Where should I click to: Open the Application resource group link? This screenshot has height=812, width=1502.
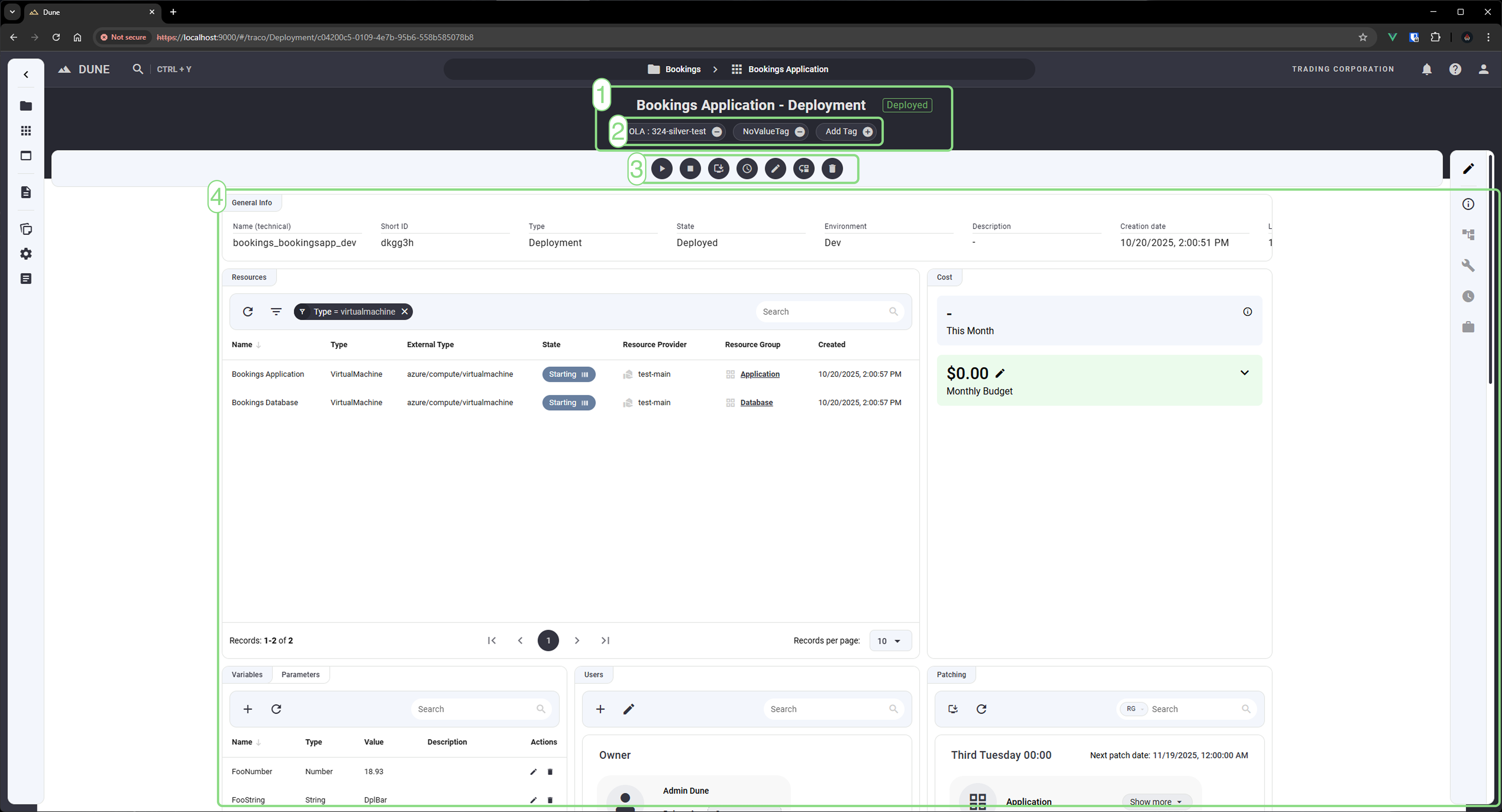[760, 374]
